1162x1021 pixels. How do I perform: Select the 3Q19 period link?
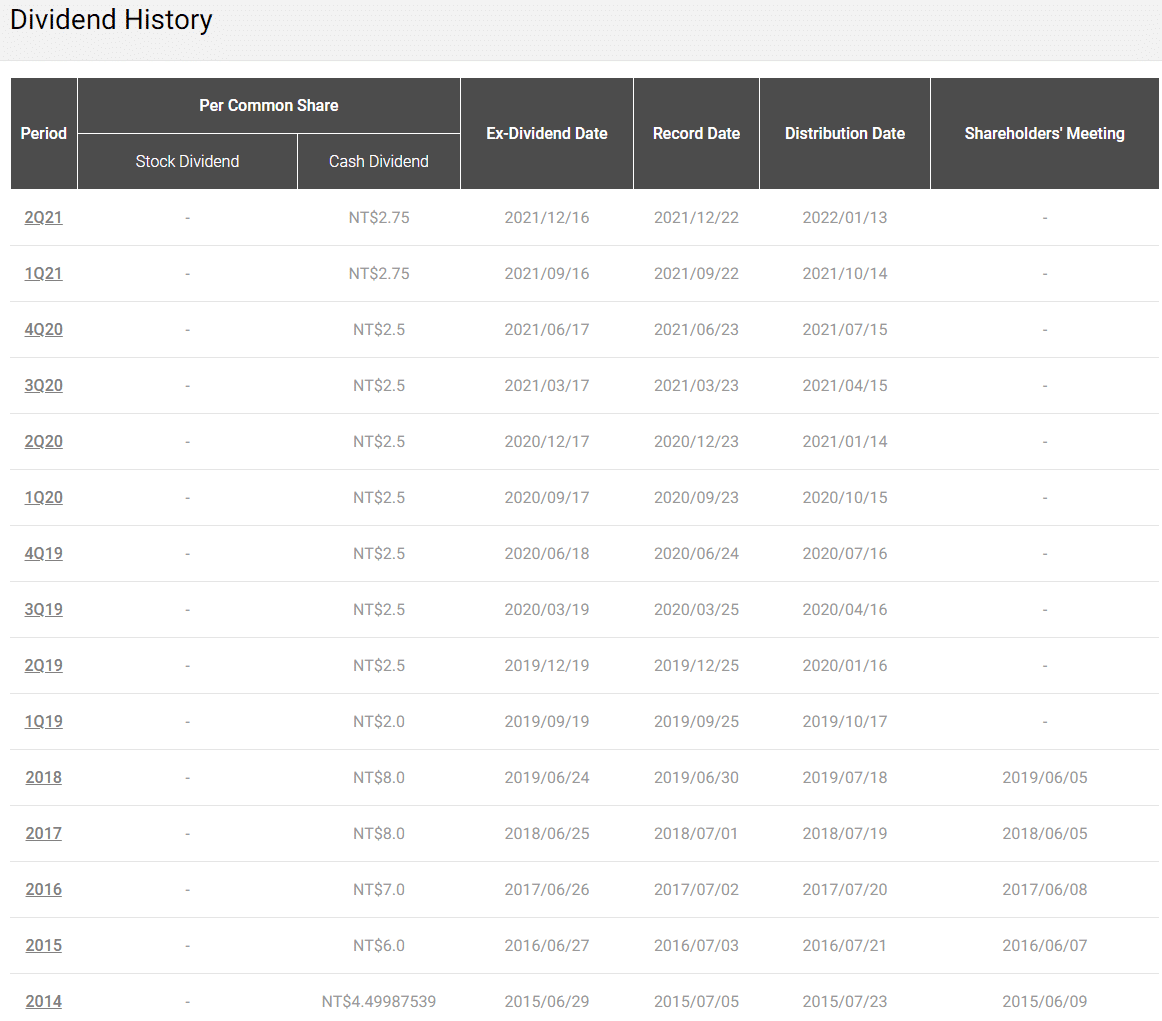click(x=43, y=609)
